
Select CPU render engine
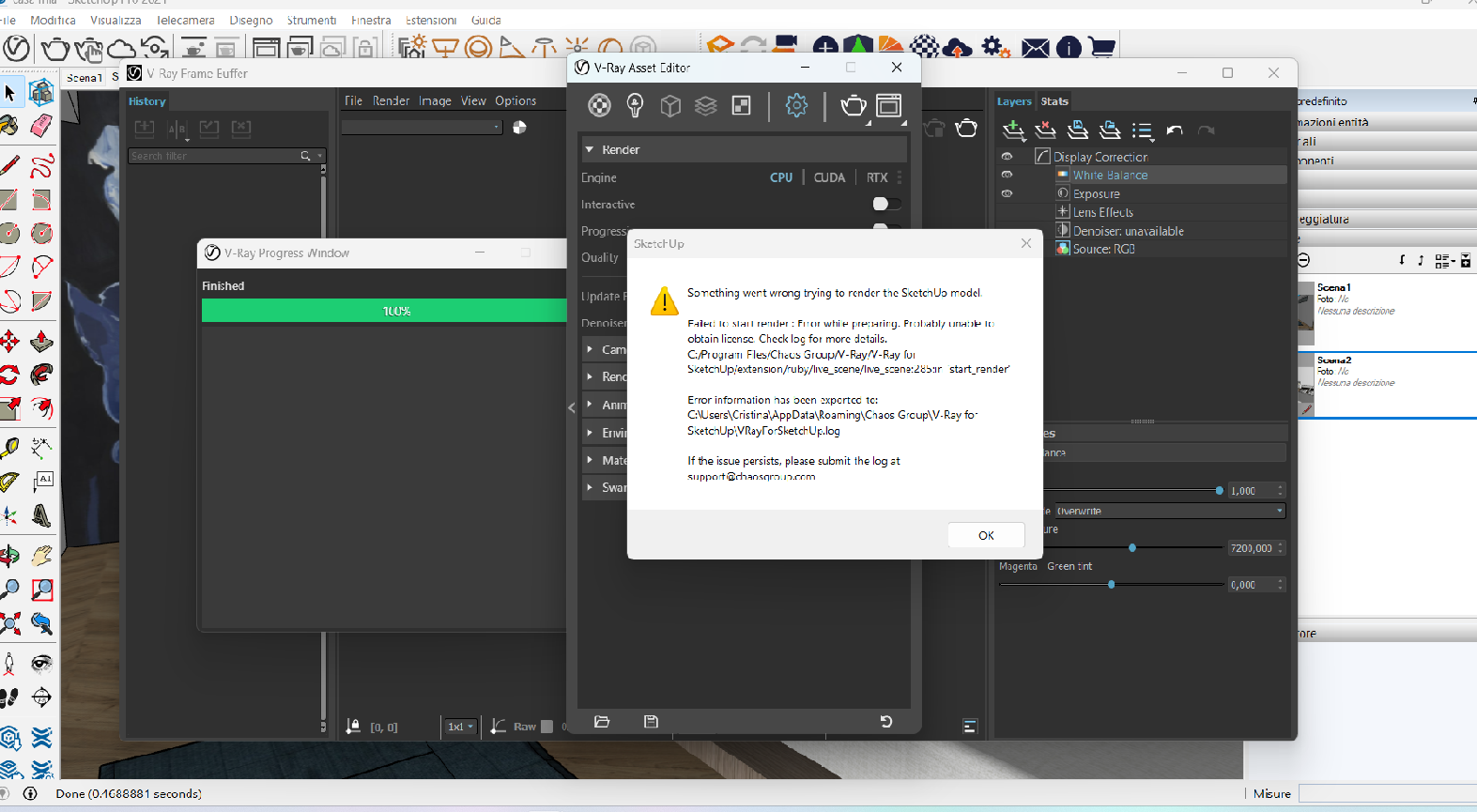[x=781, y=177]
